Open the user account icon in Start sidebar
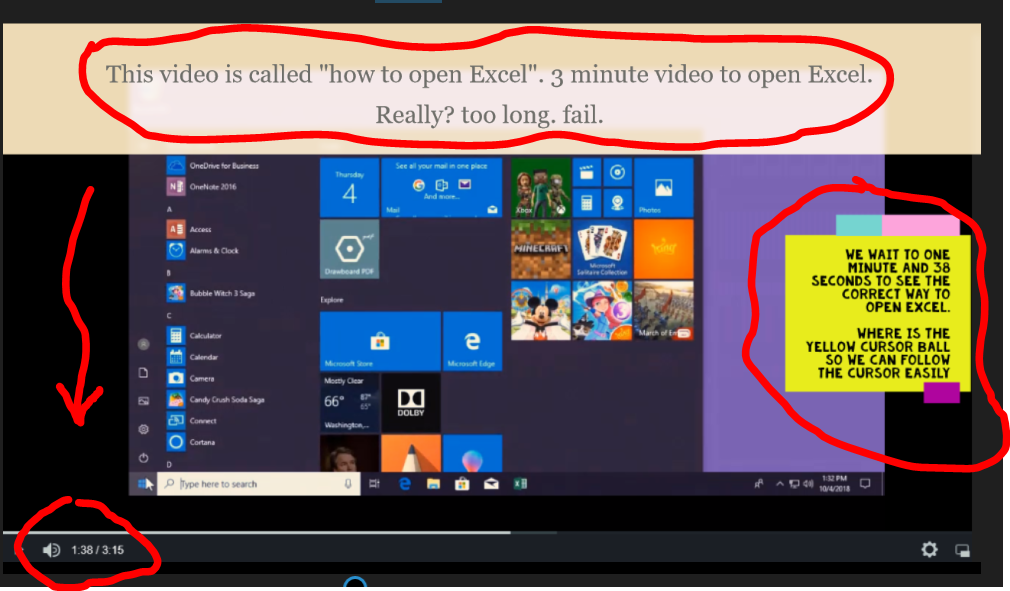 click(x=144, y=344)
